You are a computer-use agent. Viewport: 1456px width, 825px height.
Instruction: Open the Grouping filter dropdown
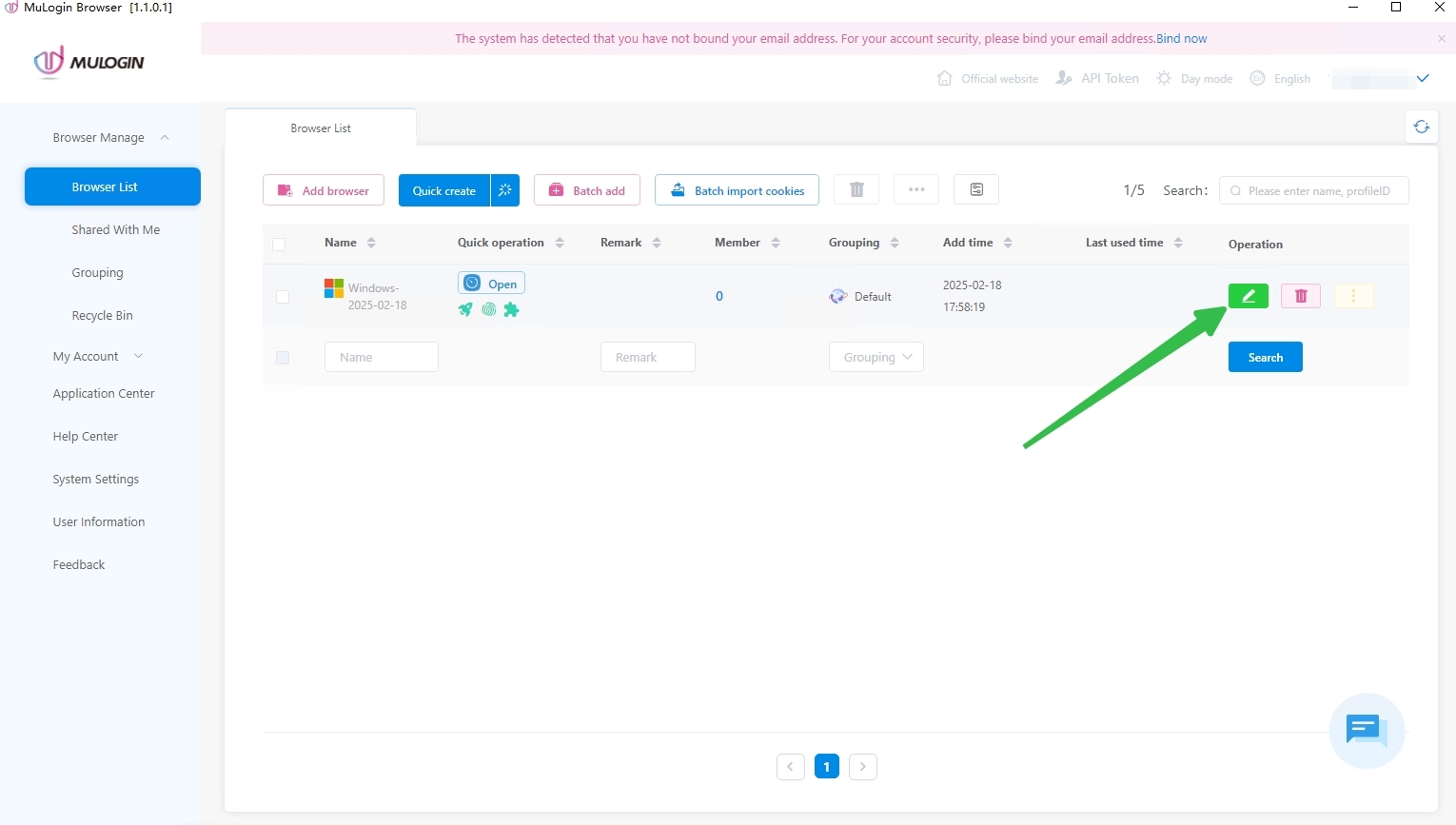pos(876,357)
